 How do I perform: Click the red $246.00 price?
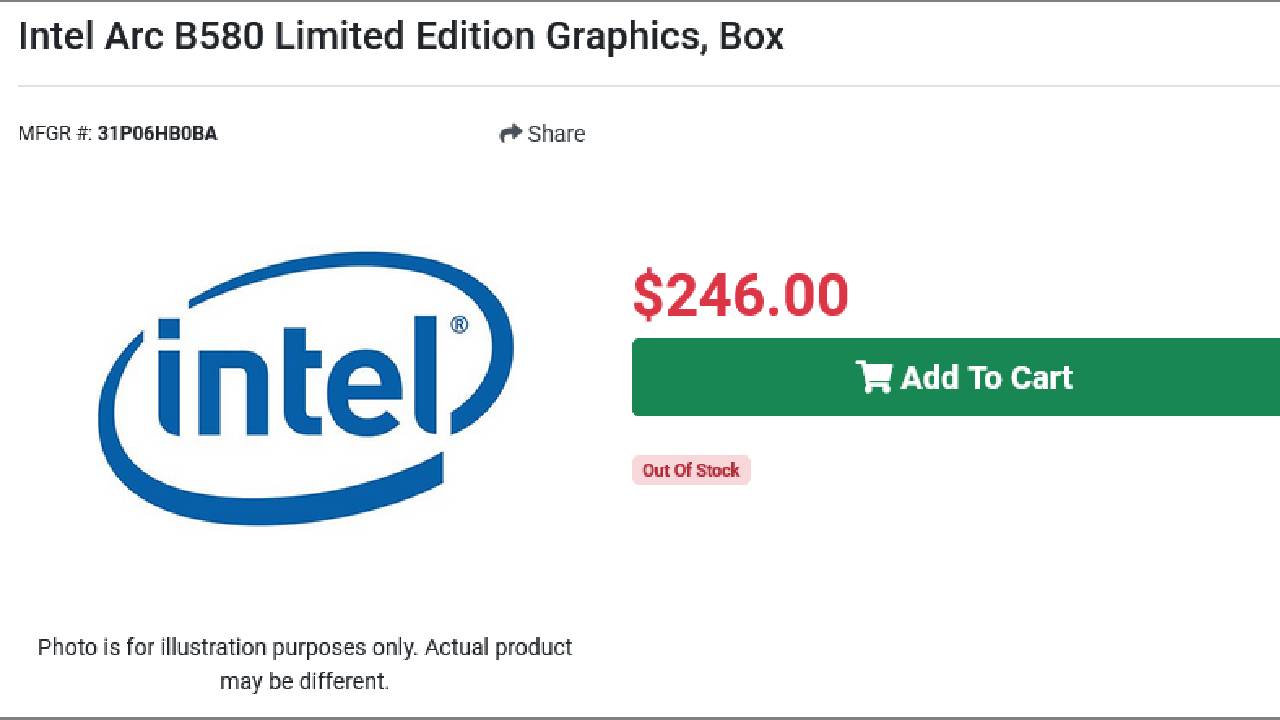(740, 295)
